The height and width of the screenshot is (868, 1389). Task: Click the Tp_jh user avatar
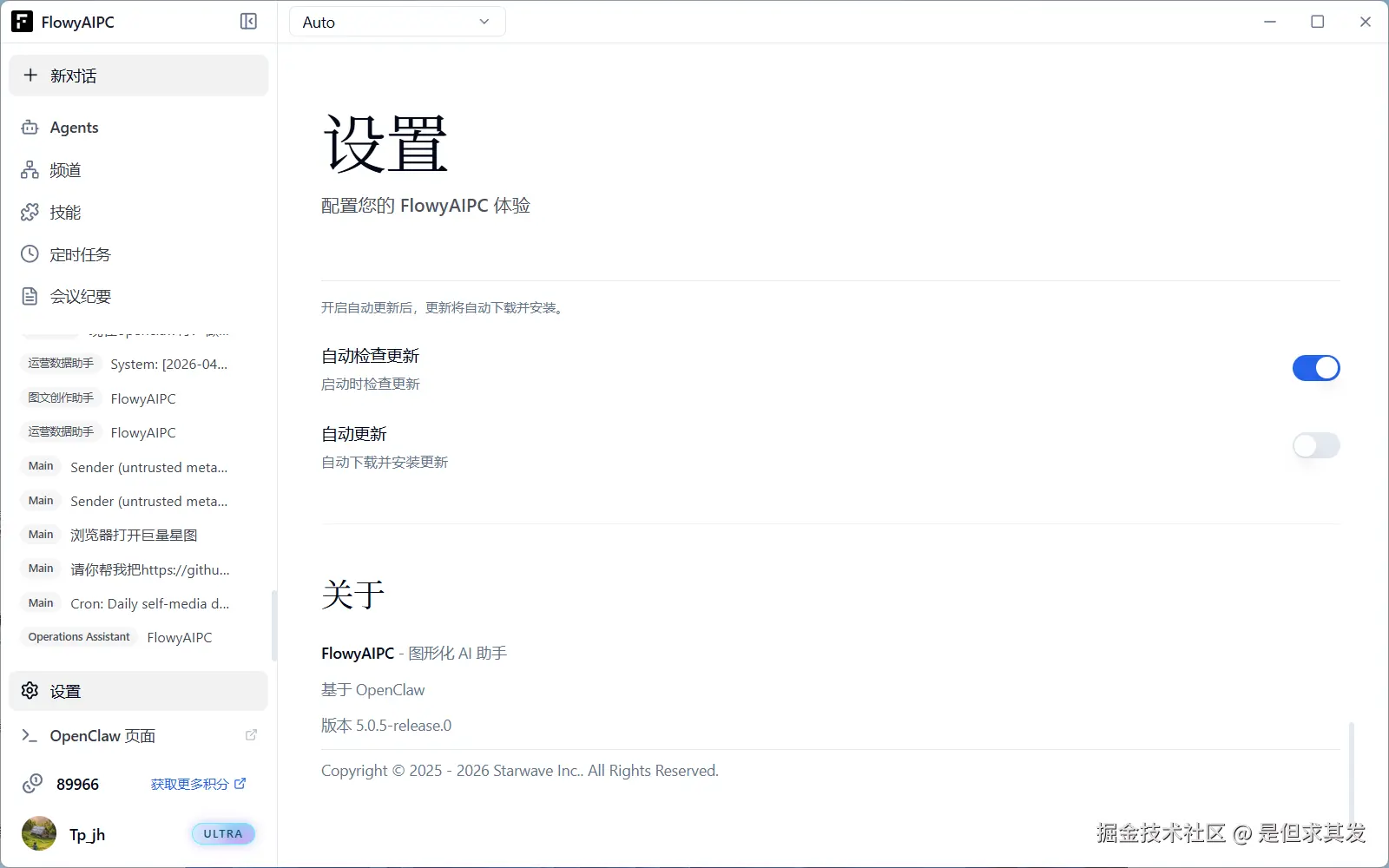click(x=39, y=834)
